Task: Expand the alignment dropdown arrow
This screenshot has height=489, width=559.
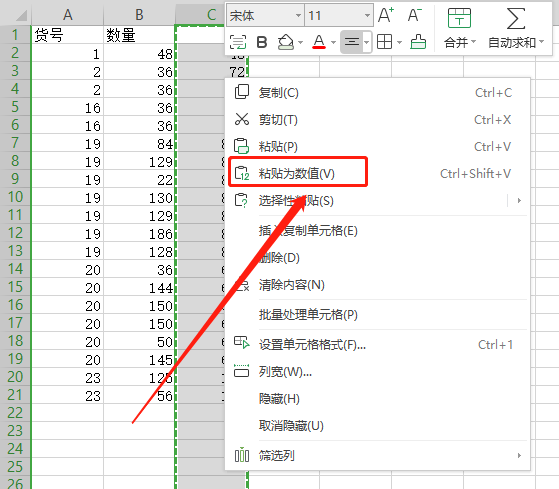Action: 366,42
